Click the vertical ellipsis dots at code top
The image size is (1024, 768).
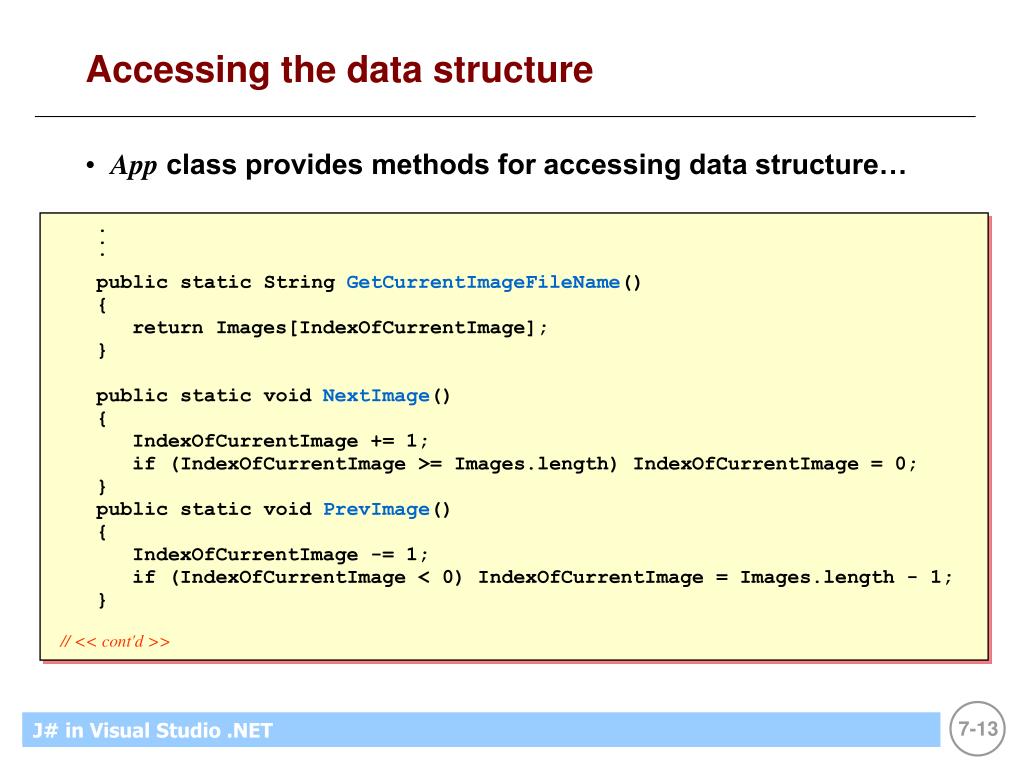click(103, 242)
